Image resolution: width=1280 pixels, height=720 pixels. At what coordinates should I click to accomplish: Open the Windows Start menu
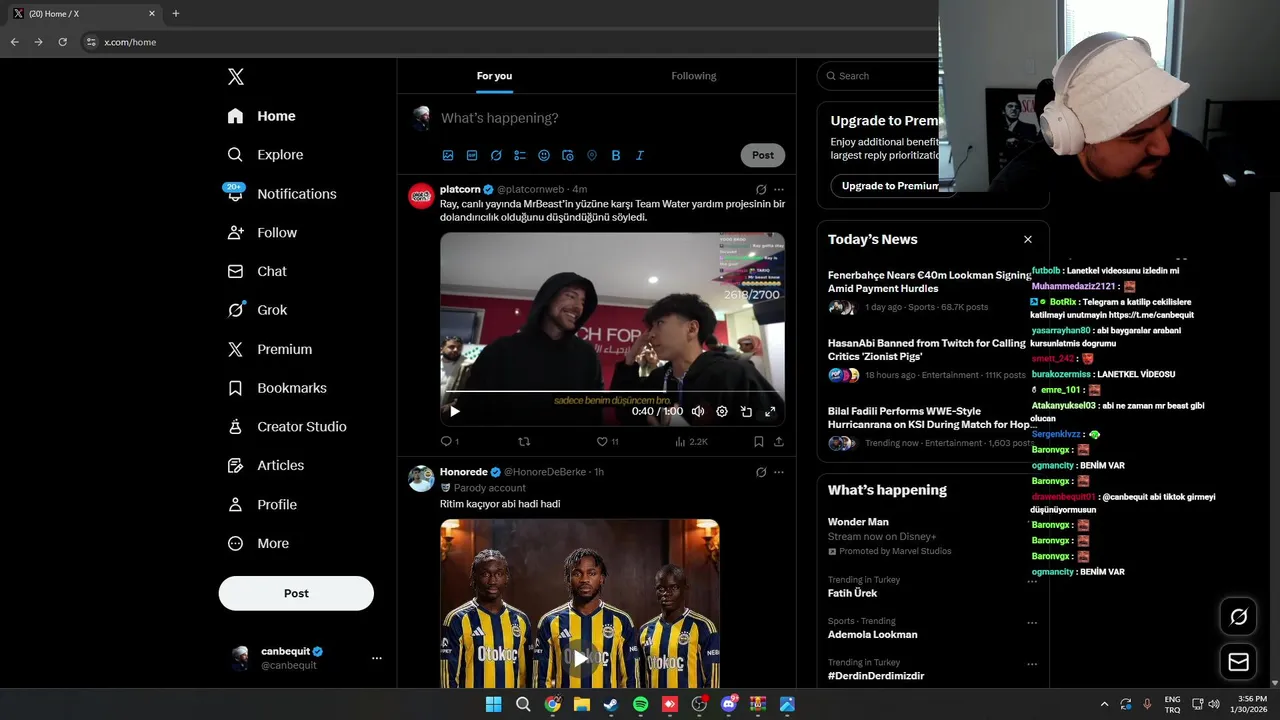pos(493,704)
